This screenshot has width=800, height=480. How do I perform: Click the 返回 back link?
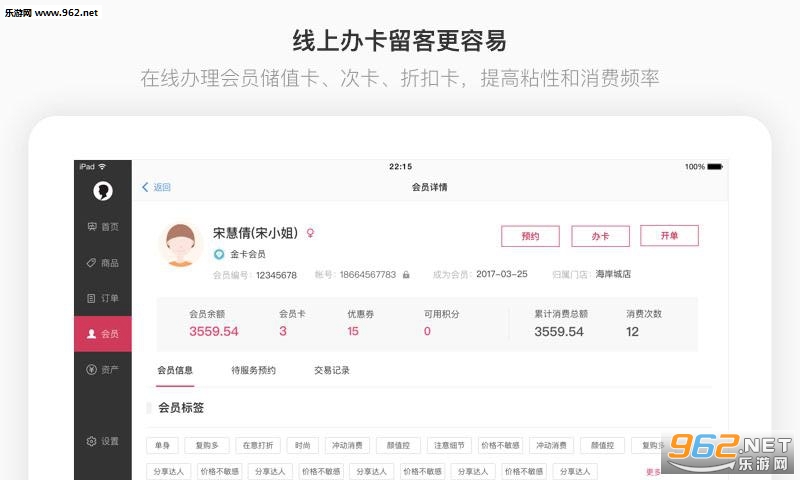click(162, 187)
